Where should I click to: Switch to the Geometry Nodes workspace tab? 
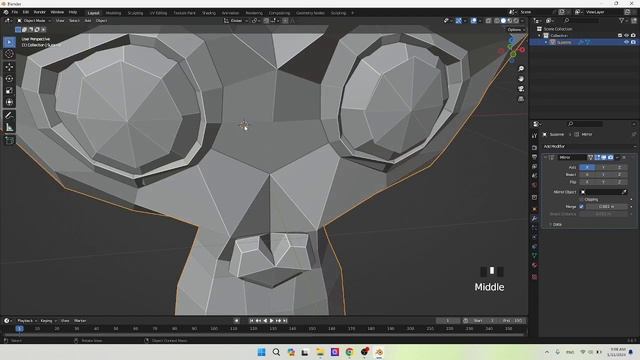click(310, 13)
